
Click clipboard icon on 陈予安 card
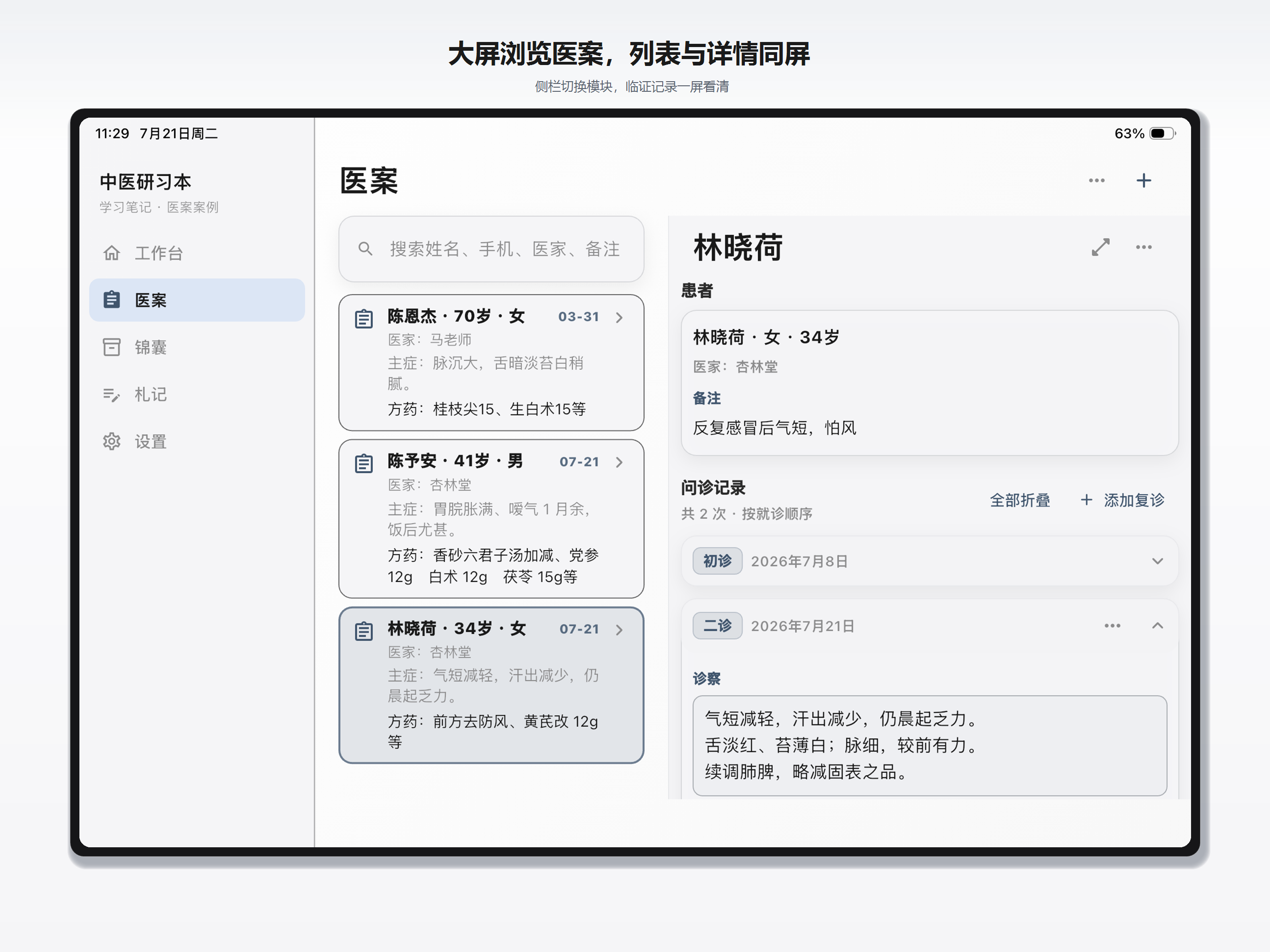[364, 463]
